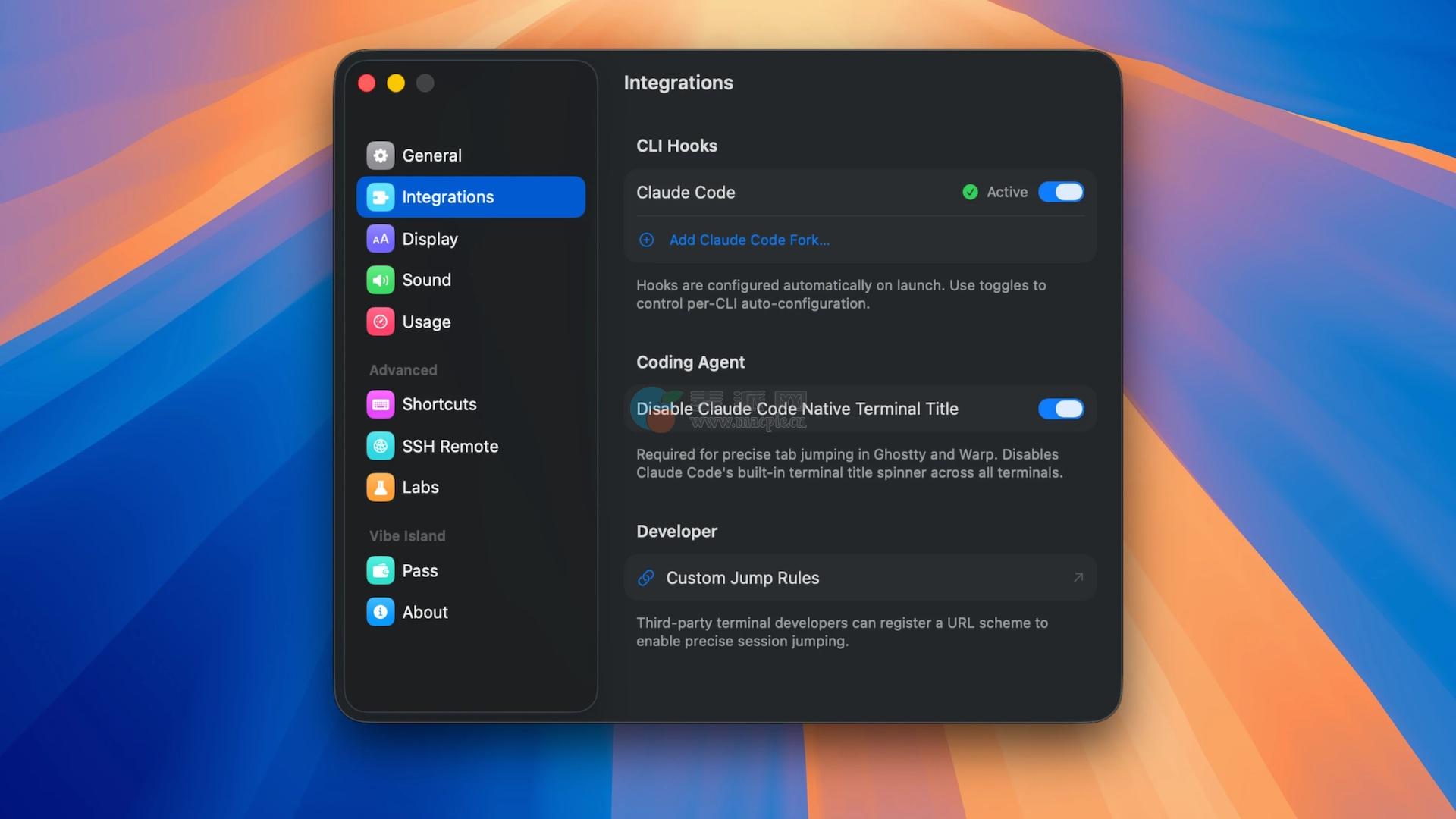The width and height of the screenshot is (1456, 819).
Task: Click the orange Labs flask icon
Action: click(380, 488)
